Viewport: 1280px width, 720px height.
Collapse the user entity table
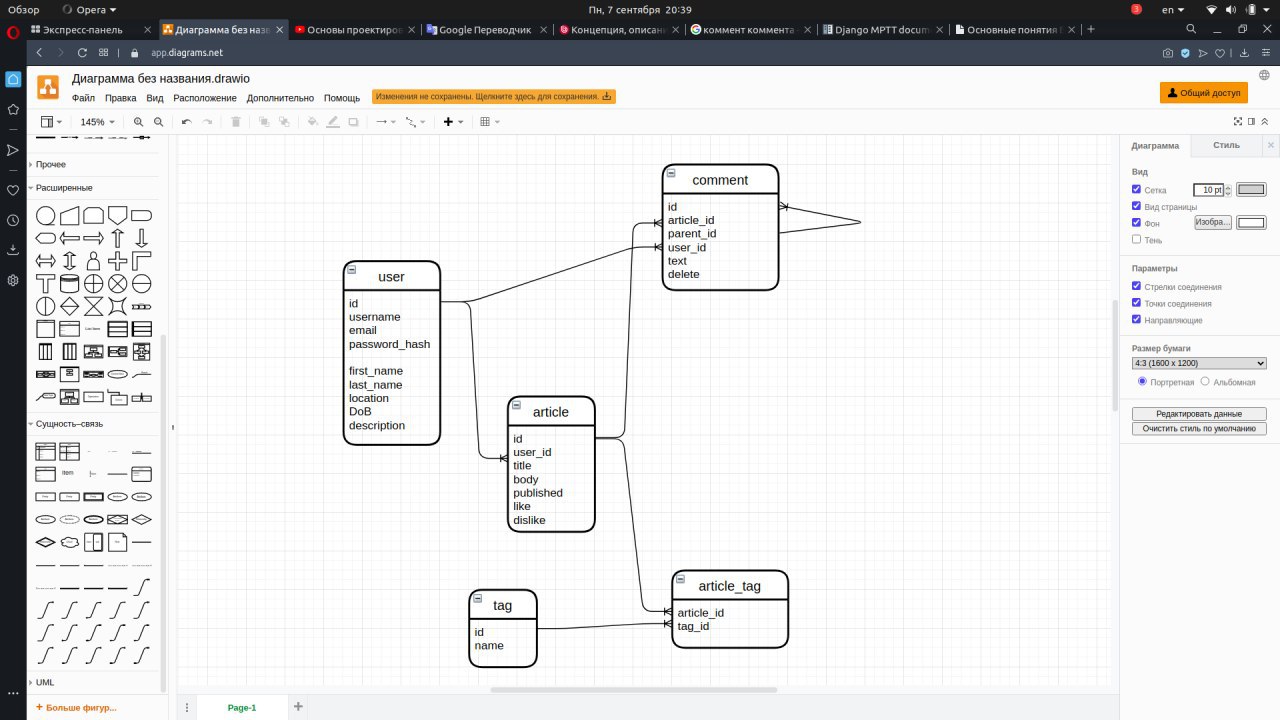[352, 270]
